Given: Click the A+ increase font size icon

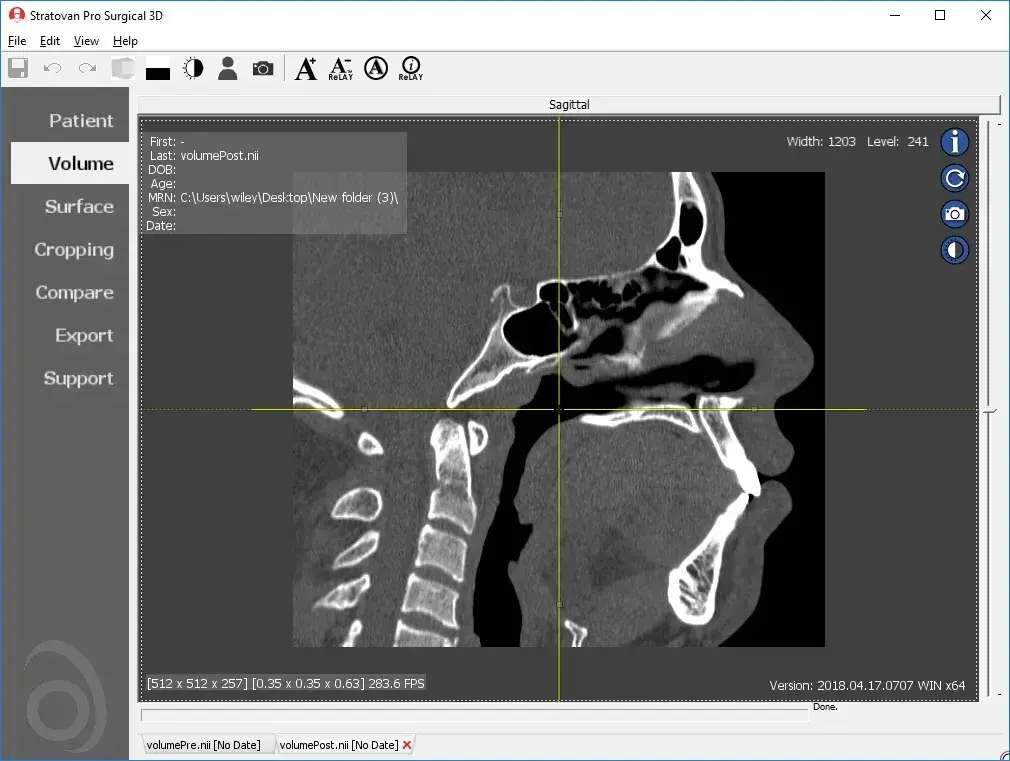Looking at the screenshot, I should click(306, 68).
